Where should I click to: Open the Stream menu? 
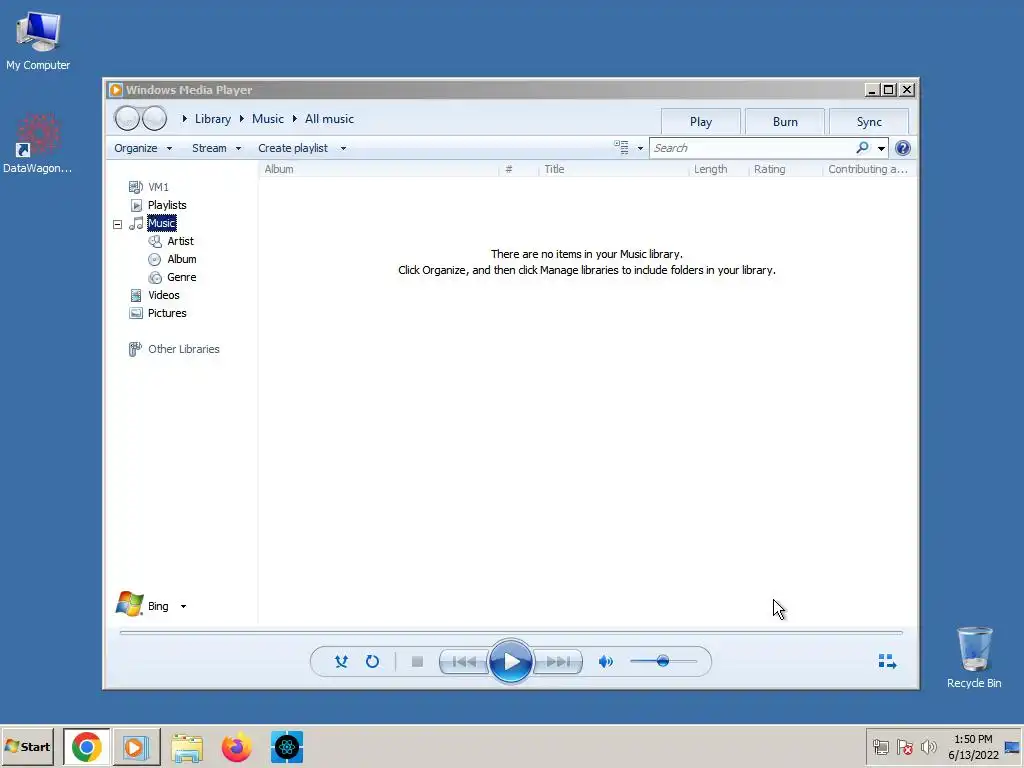tap(216, 148)
